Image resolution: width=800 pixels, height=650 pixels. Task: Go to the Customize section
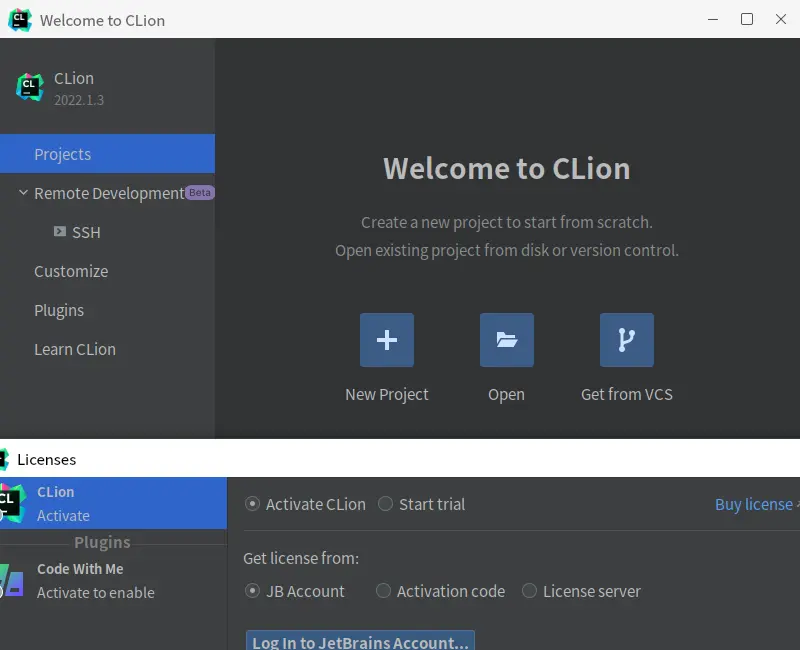click(107, 271)
